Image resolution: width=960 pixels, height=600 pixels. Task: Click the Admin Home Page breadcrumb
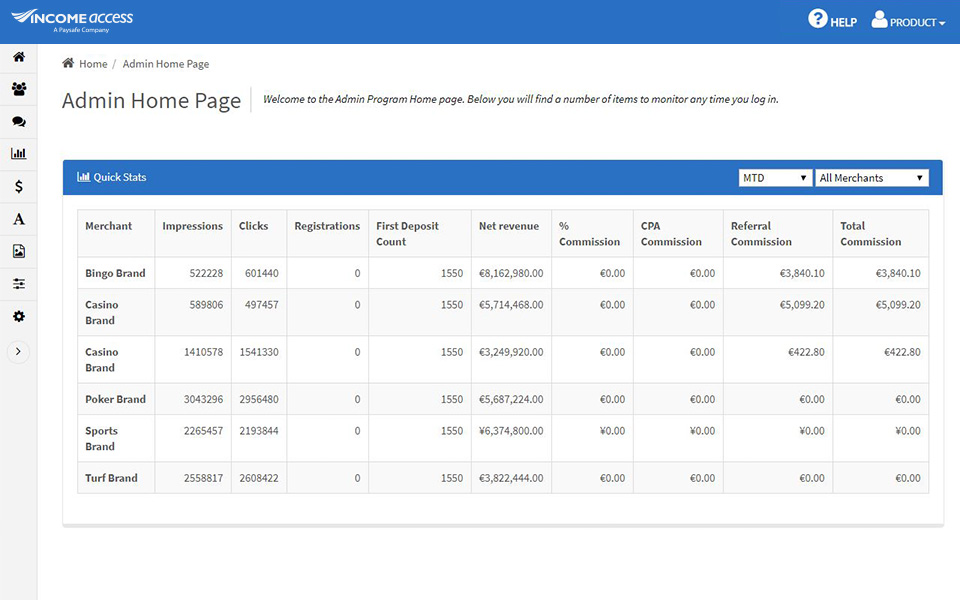pyautogui.click(x=165, y=63)
